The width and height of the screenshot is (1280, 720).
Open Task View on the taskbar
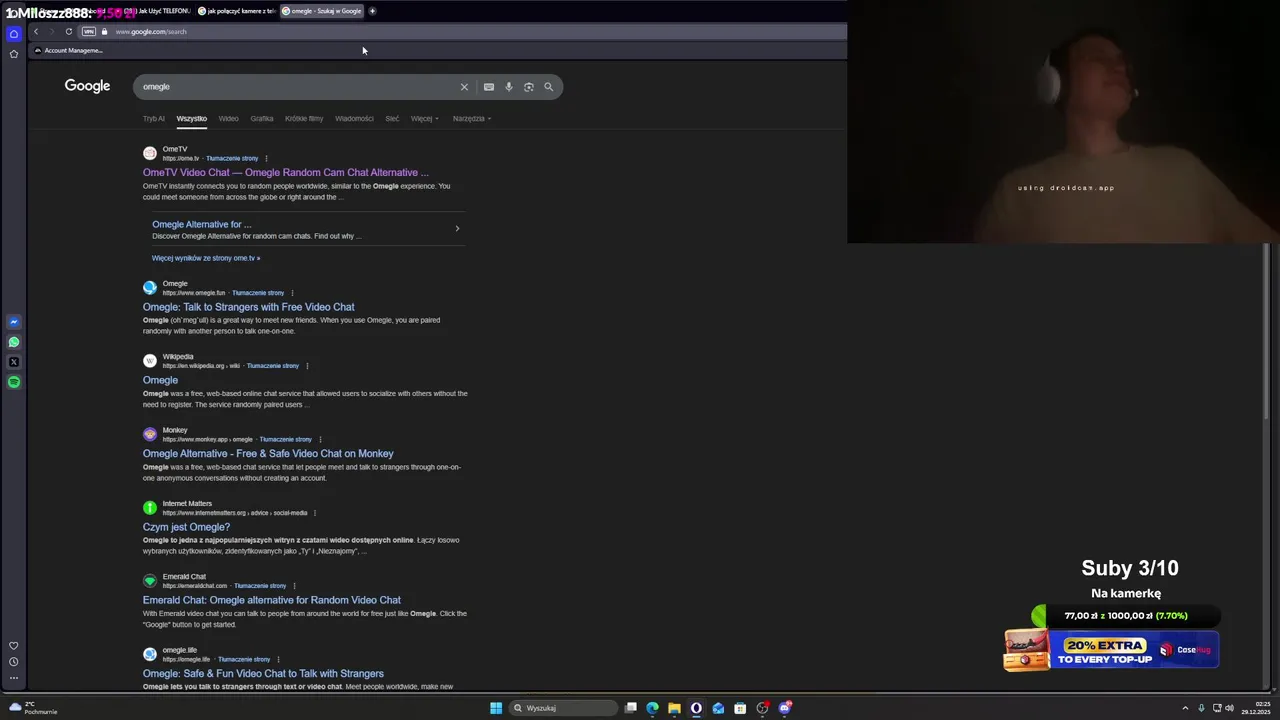631,708
